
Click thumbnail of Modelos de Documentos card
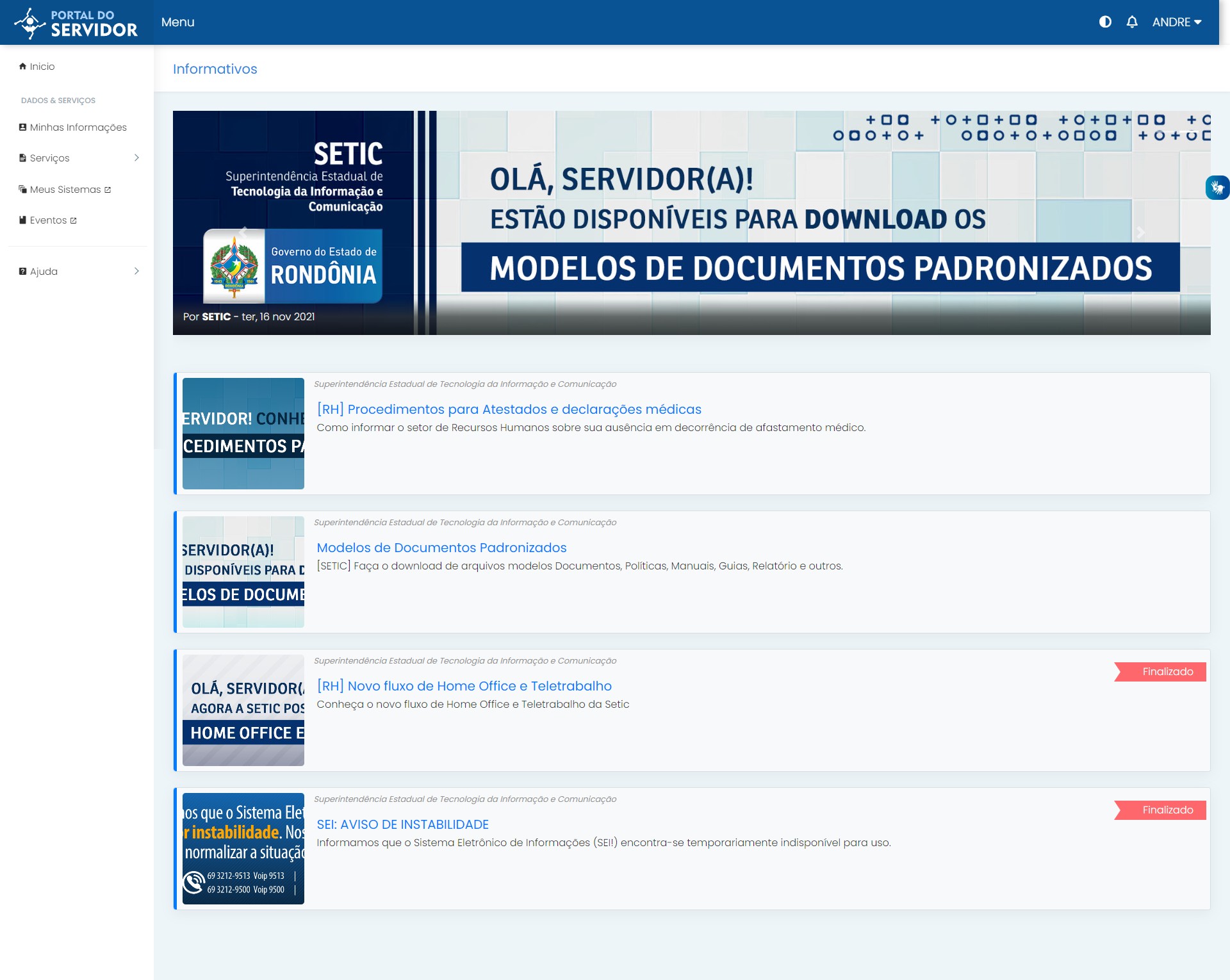pyautogui.click(x=243, y=572)
